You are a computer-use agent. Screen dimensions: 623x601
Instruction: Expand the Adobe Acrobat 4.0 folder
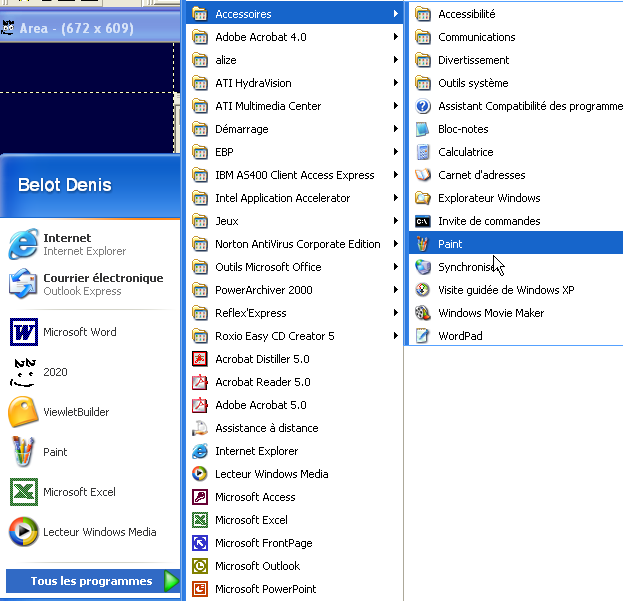295,37
